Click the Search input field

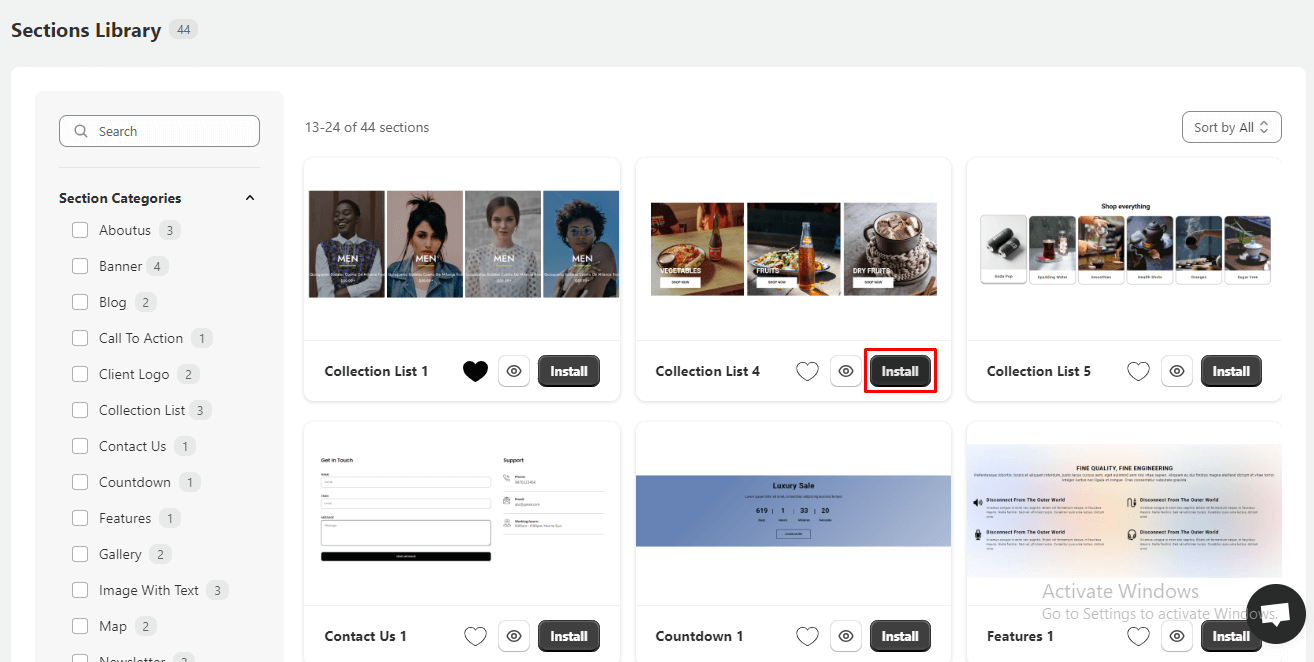pyautogui.click(x=160, y=131)
